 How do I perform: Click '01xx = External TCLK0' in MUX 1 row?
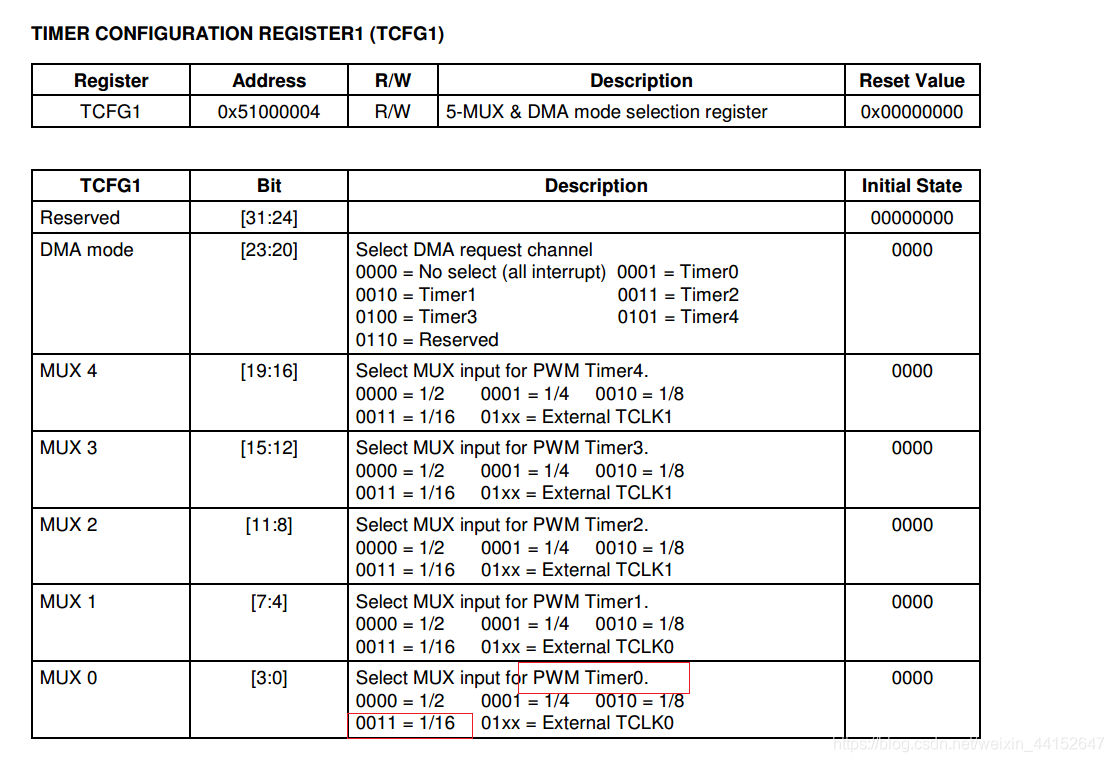point(577,646)
